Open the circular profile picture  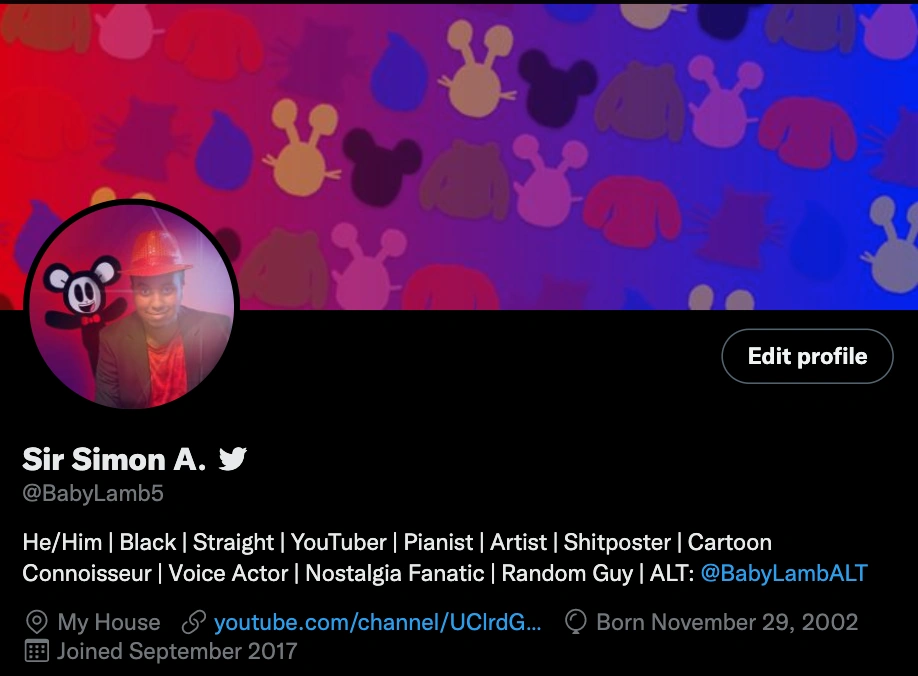pos(131,305)
